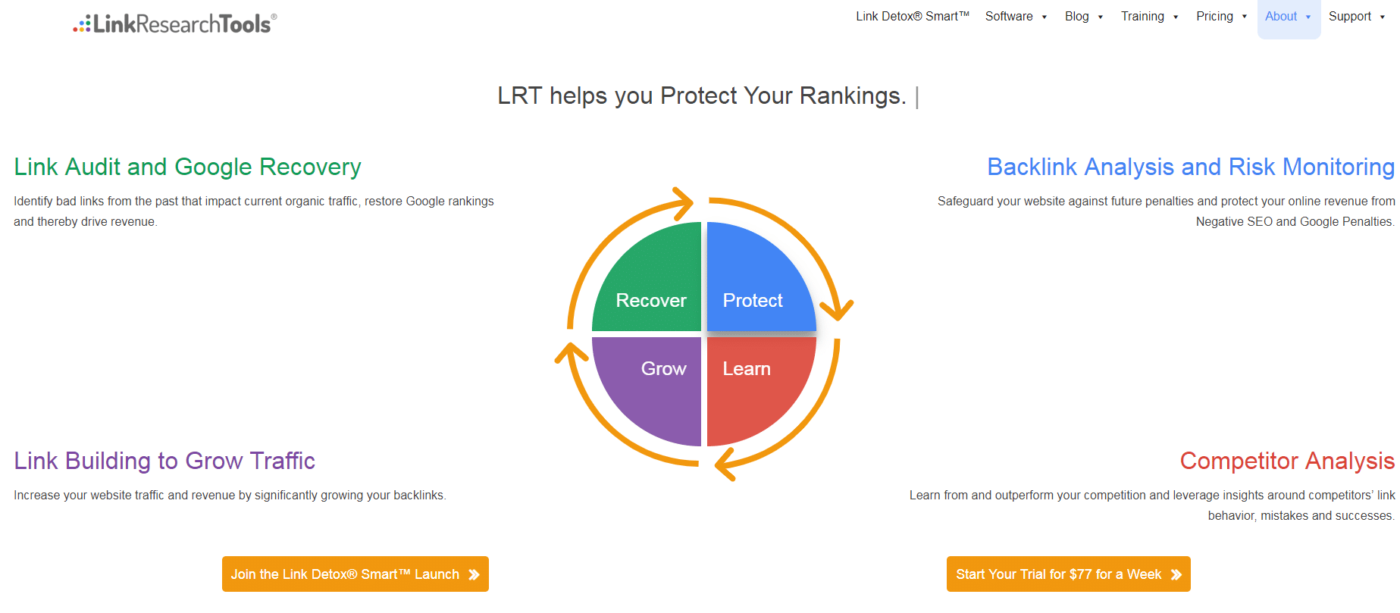The width and height of the screenshot is (1400, 613).
Task: Open the Support menu item
Action: 1357,16
